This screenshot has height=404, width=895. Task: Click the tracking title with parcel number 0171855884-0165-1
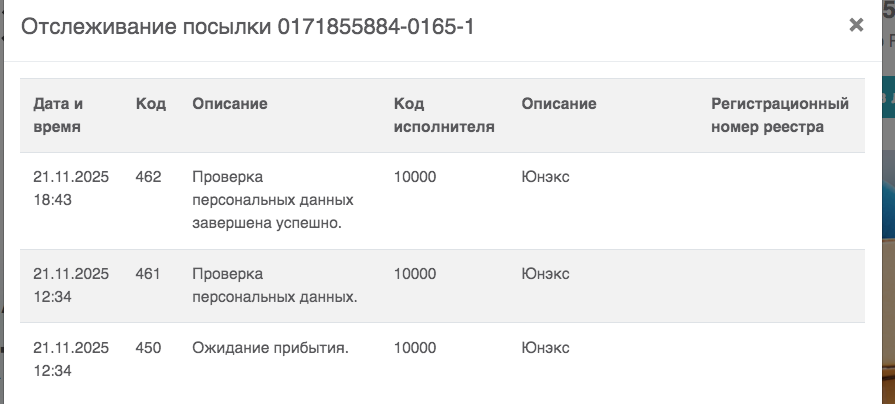pos(248,27)
